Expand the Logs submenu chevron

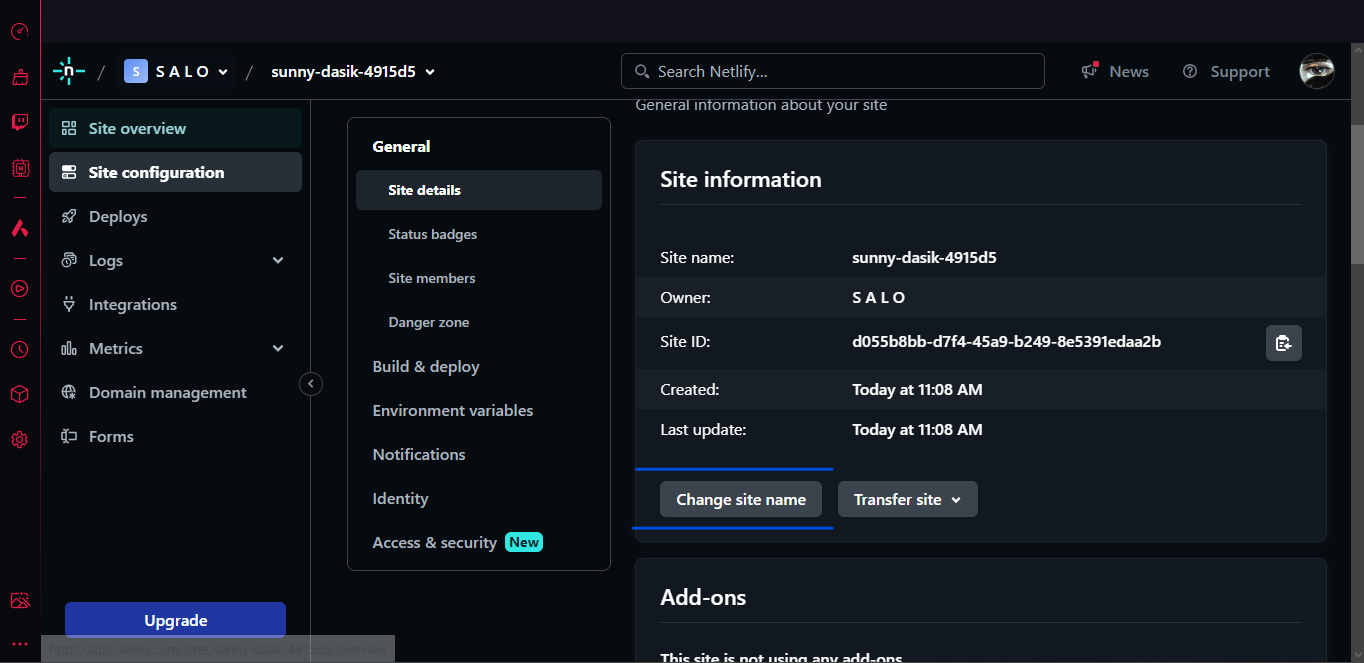[278, 260]
